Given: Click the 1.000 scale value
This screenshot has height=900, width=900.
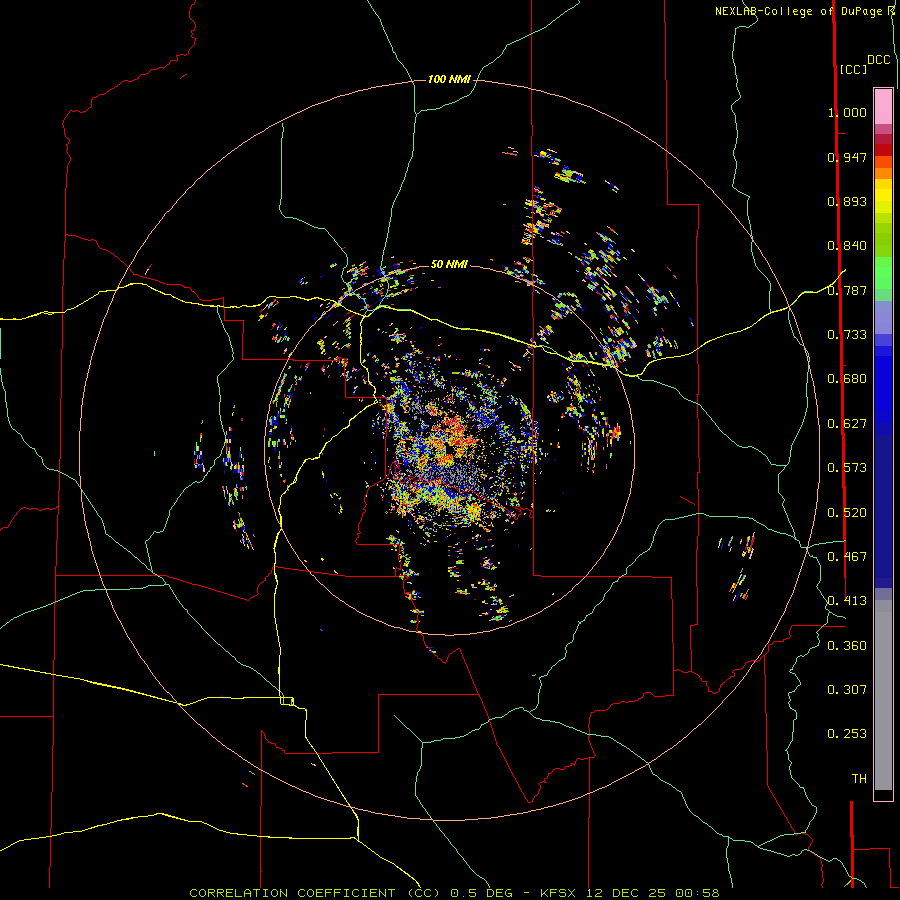Looking at the screenshot, I should 847,112.
